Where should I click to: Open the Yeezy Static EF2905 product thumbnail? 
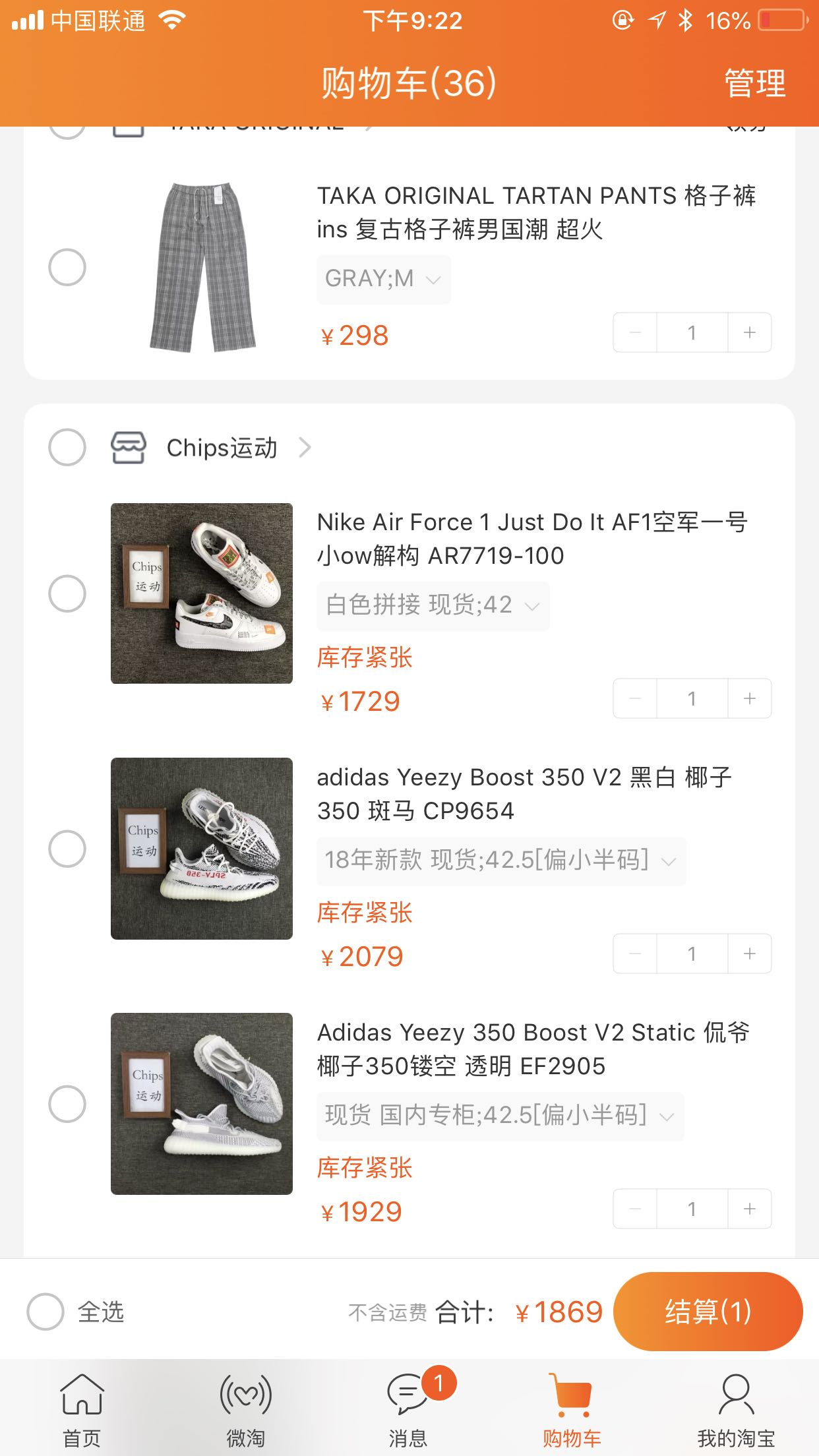click(202, 1104)
